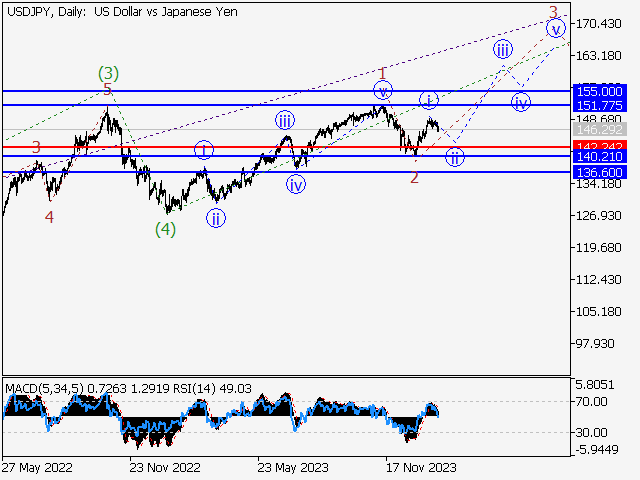Click the 163.180 price axis label
The image size is (640, 480).
(598, 56)
